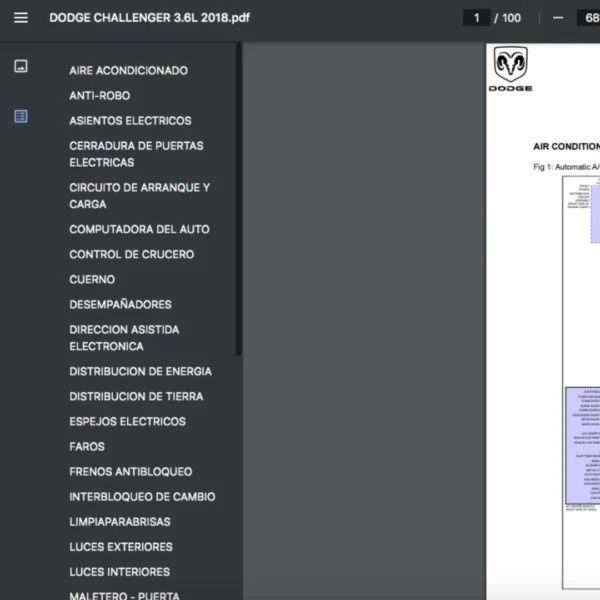Open COMPUTADORA DEL AUTO bookmark
The height and width of the screenshot is (600, 600).
click(139, 229)
